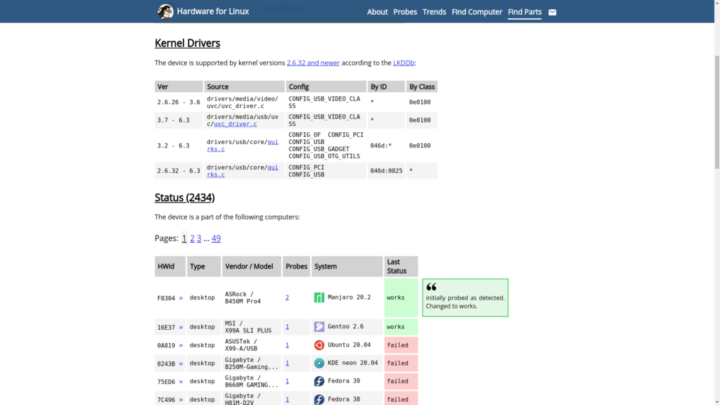Click the Gentoo 2.6 distro icon
Image resolution: width=720 pixels, height=405 pixels.
[319, 327]
